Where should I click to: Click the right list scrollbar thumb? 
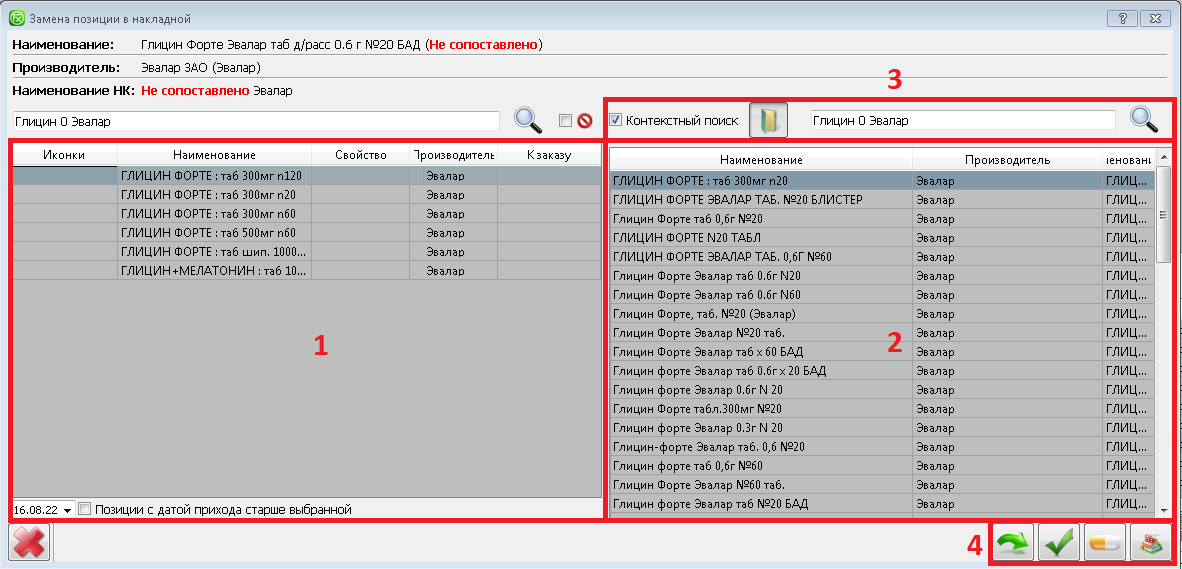(1163, 214)
